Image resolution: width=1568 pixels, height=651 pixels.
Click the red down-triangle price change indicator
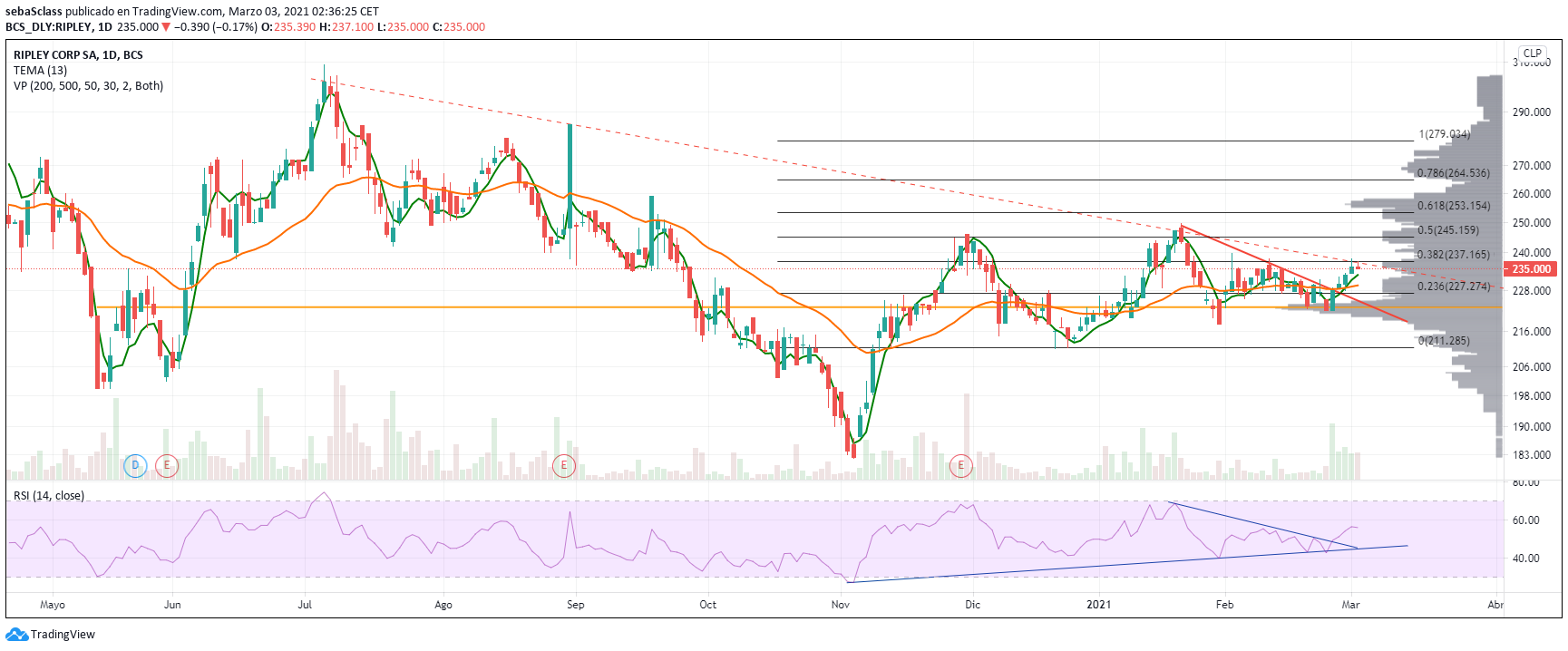(x=166, y=27)
